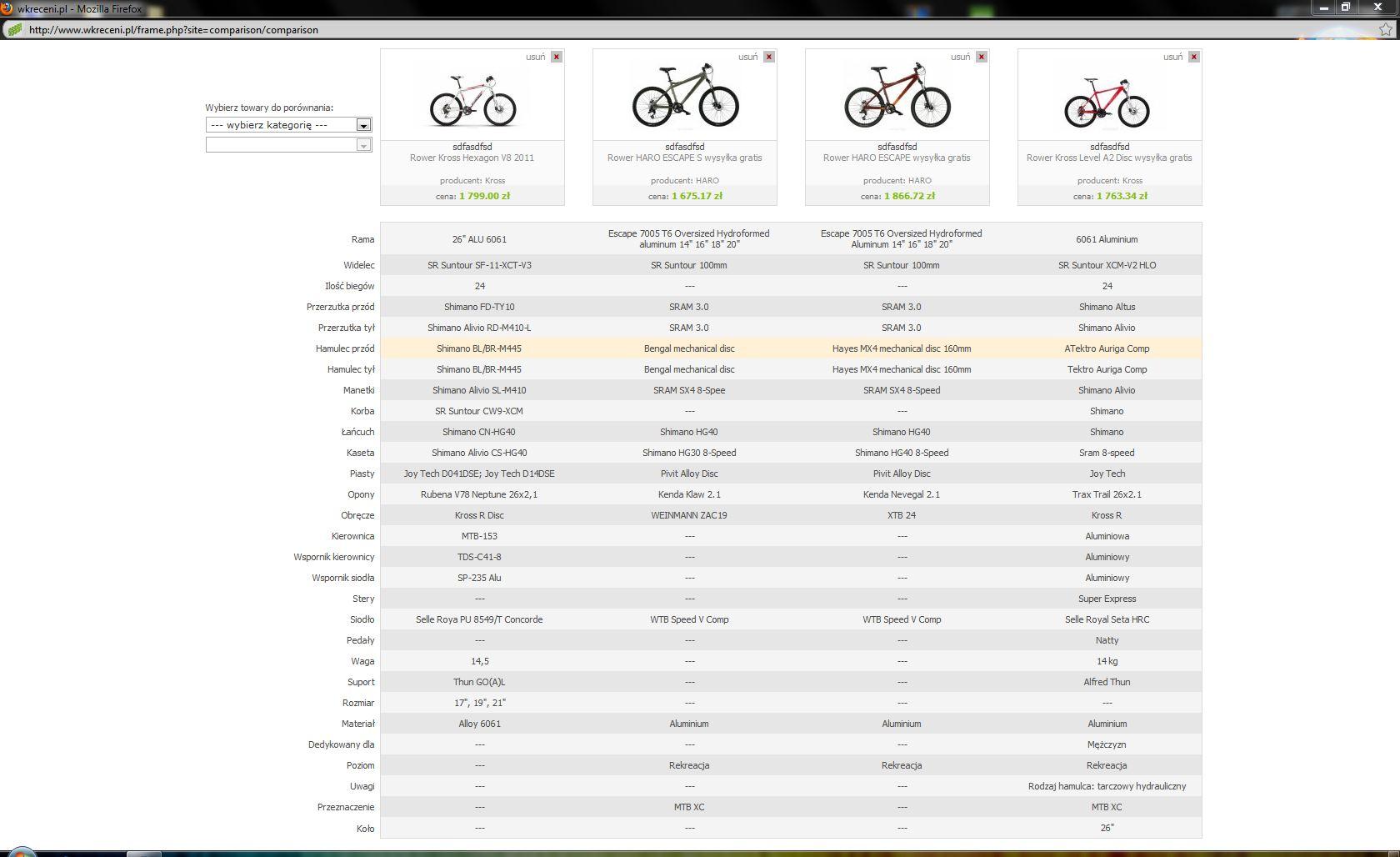Image resolution: width=1400 pixels, height=857 pixels.
Task: Click cell 'SR Suntour CW9-XCM'
Action: coord(479,411)
